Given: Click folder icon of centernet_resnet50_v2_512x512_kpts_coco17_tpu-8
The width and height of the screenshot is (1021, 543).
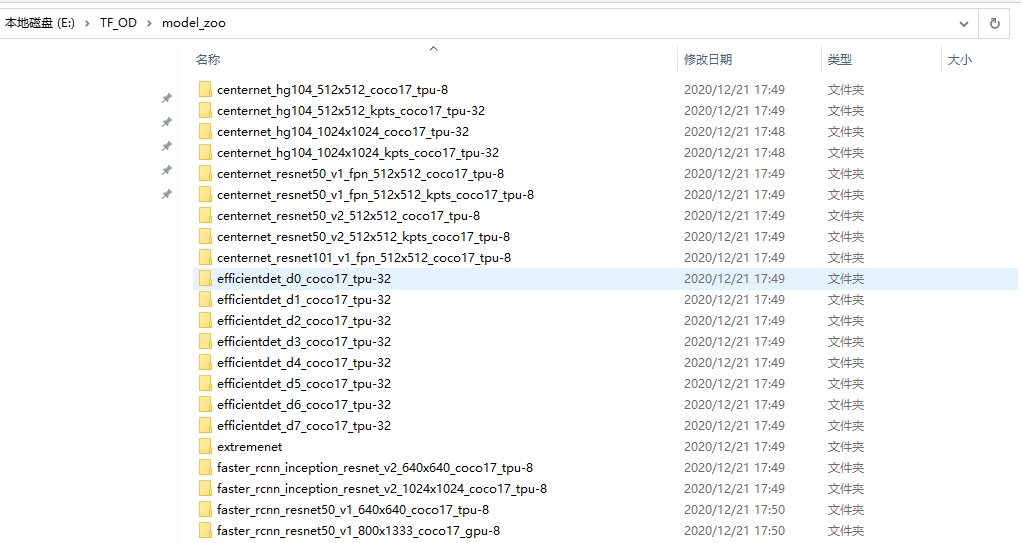Looking at the screenshot, I should (x=205, y=236).
